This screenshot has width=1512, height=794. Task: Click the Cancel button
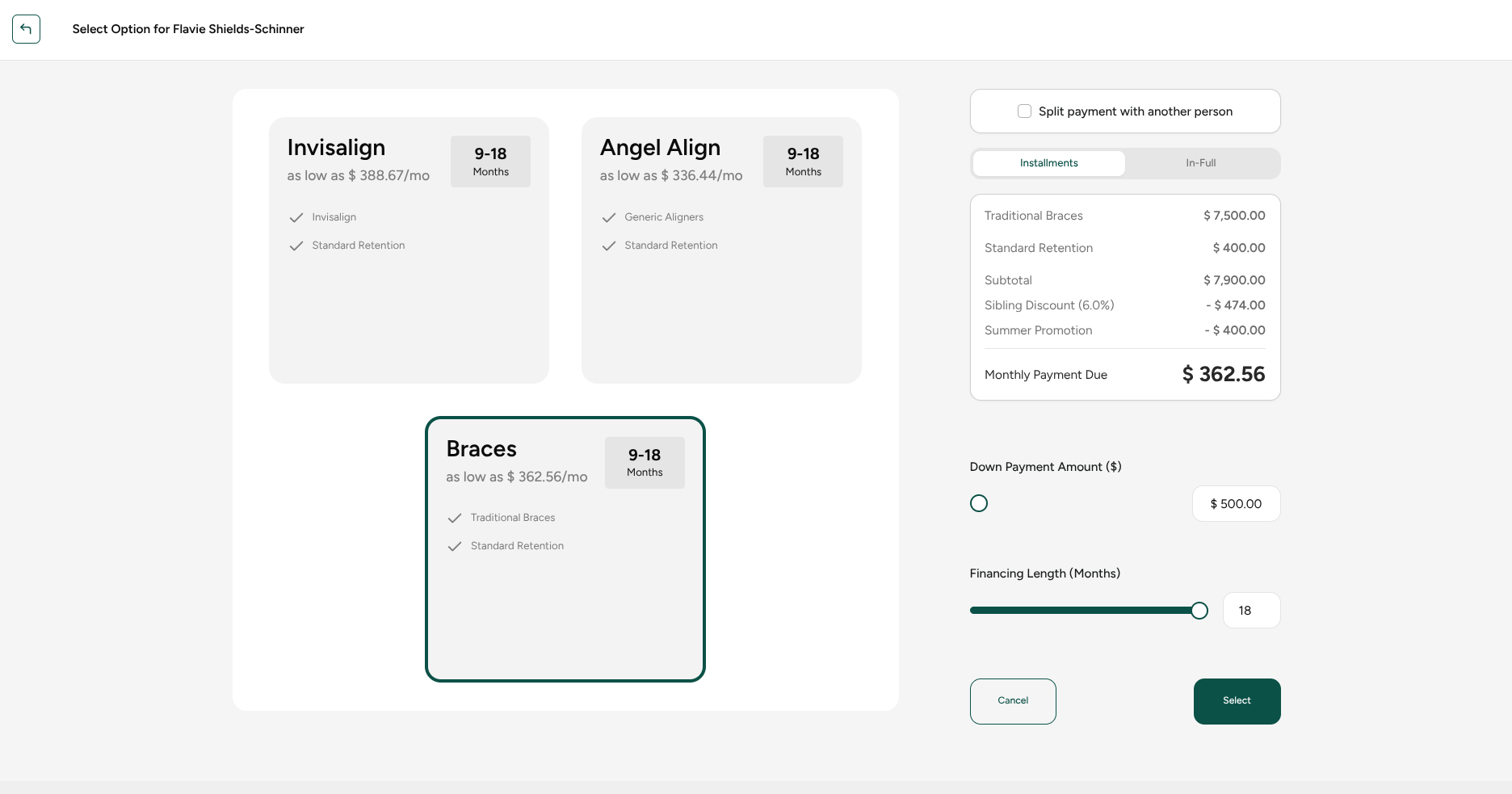(x=1012, y=701)
